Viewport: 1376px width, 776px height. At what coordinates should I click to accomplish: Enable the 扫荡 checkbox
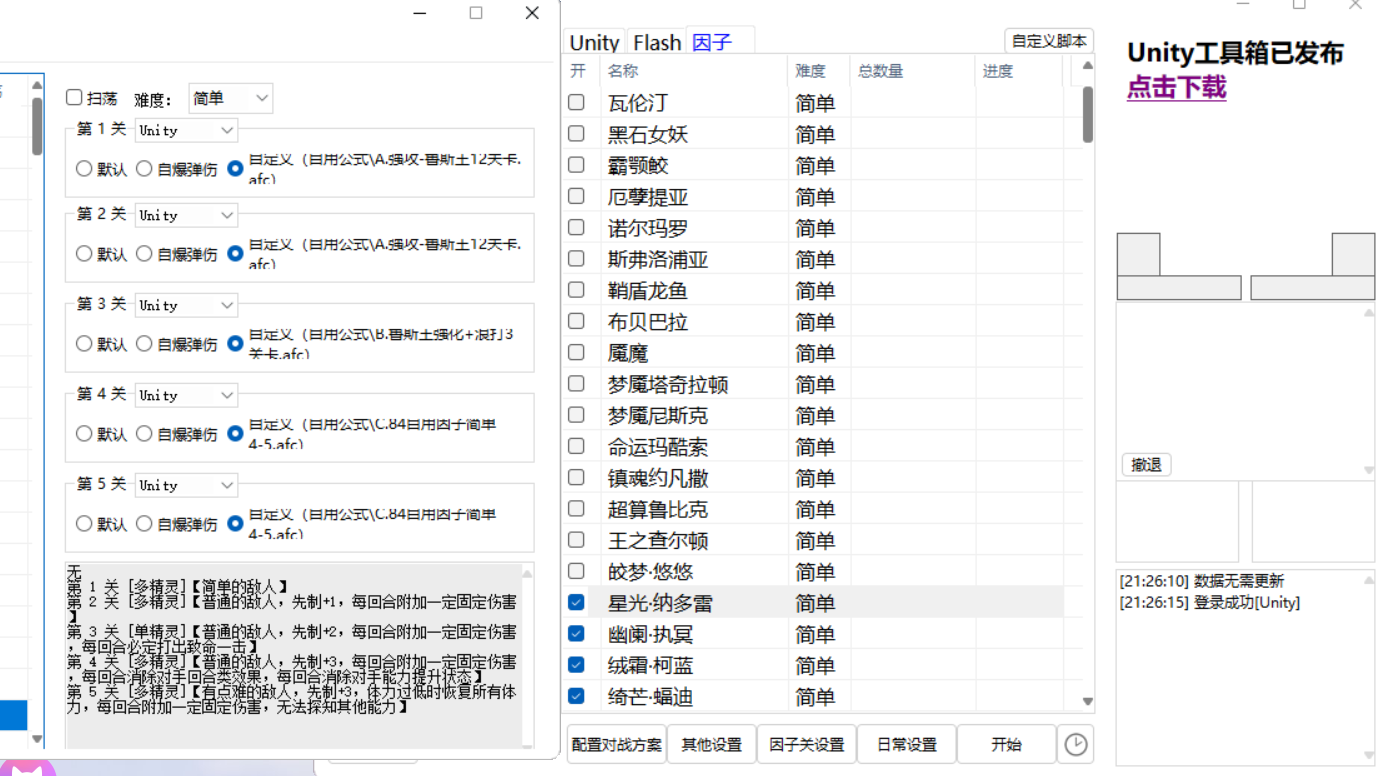(74, 98)
